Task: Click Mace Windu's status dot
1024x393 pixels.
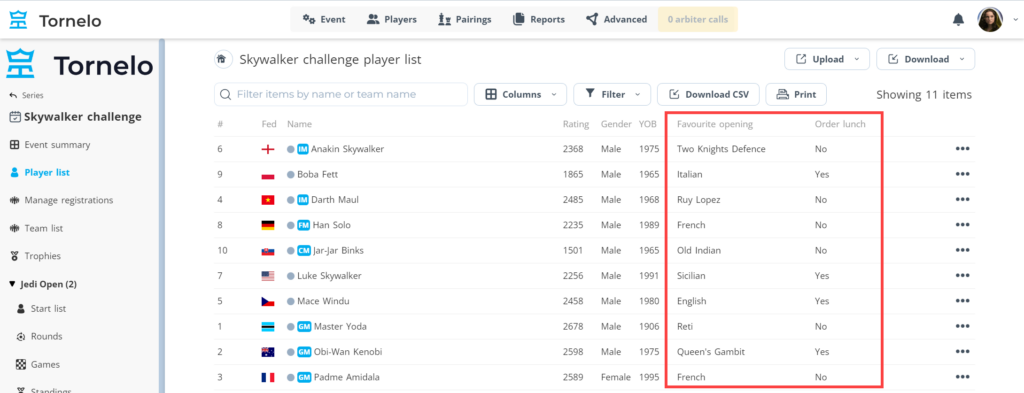Action: coord(291,302)
